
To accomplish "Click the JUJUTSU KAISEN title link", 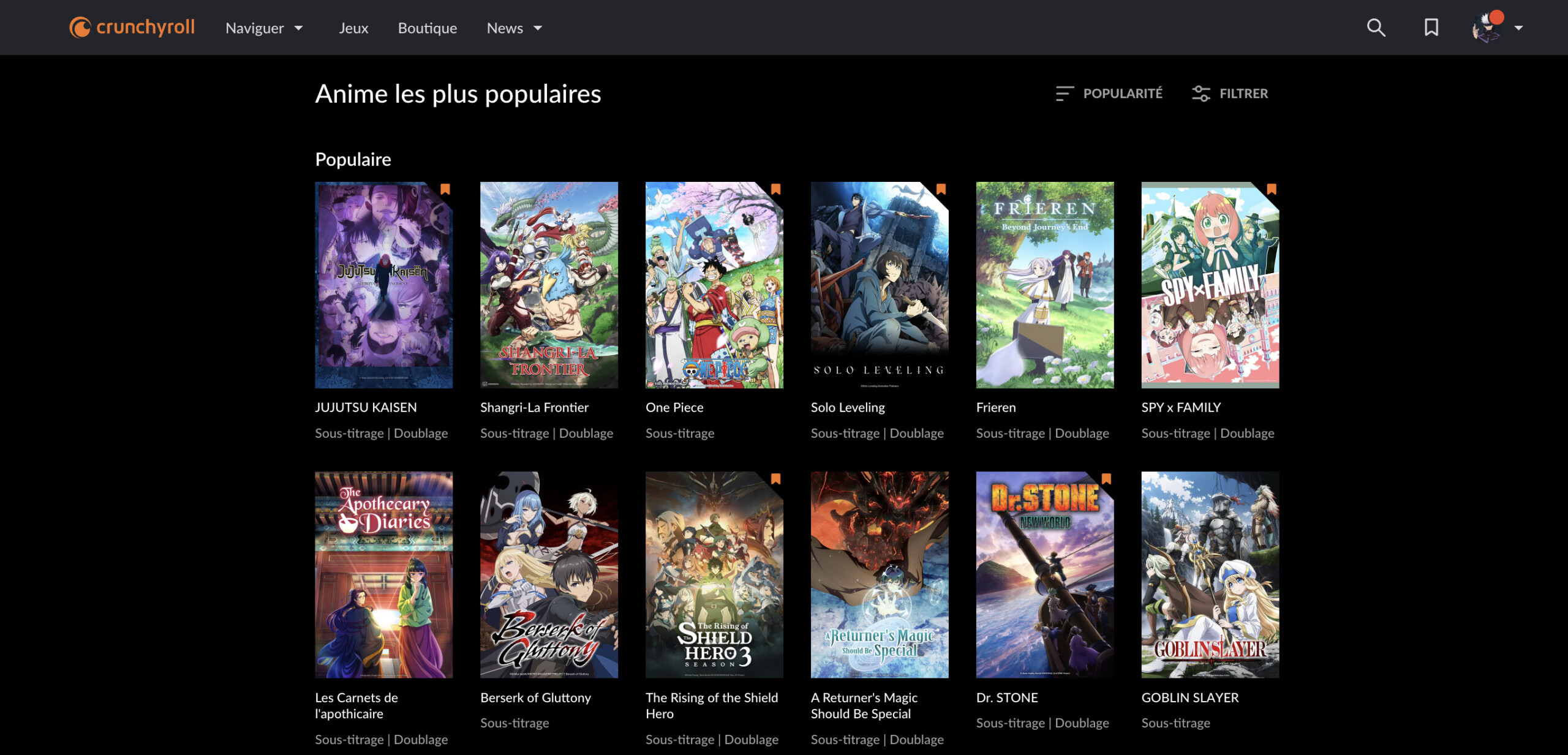I will 366,407.
